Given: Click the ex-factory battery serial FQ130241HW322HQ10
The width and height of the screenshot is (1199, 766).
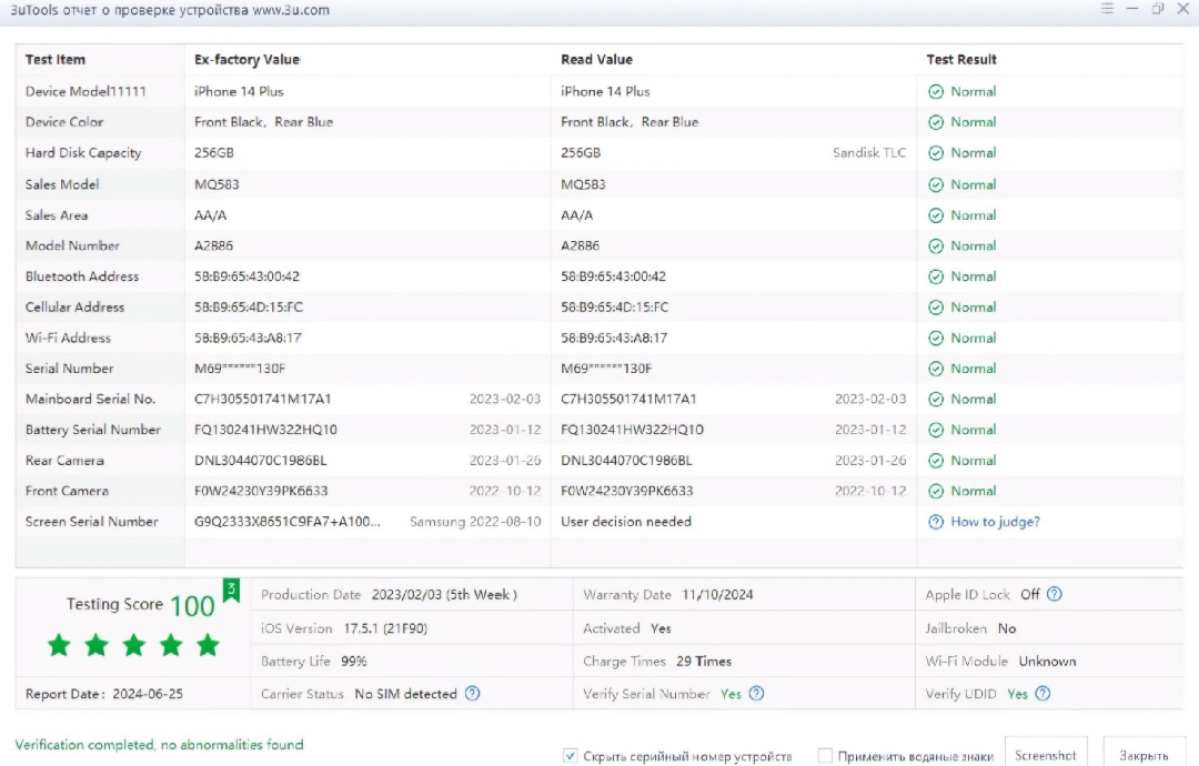Looking at the screenshot, I should point(265,430).
